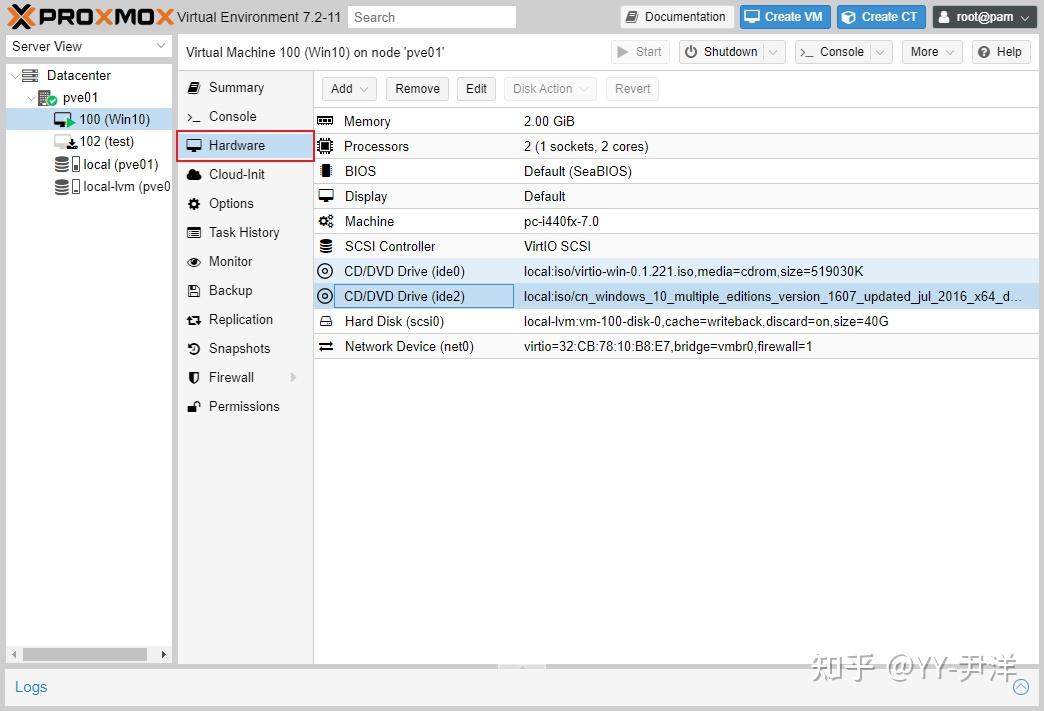Image resolution: width=1044 pixels, height=711 pixels.
Task: Switch to the Summary tab
Action: click(236, 87)
